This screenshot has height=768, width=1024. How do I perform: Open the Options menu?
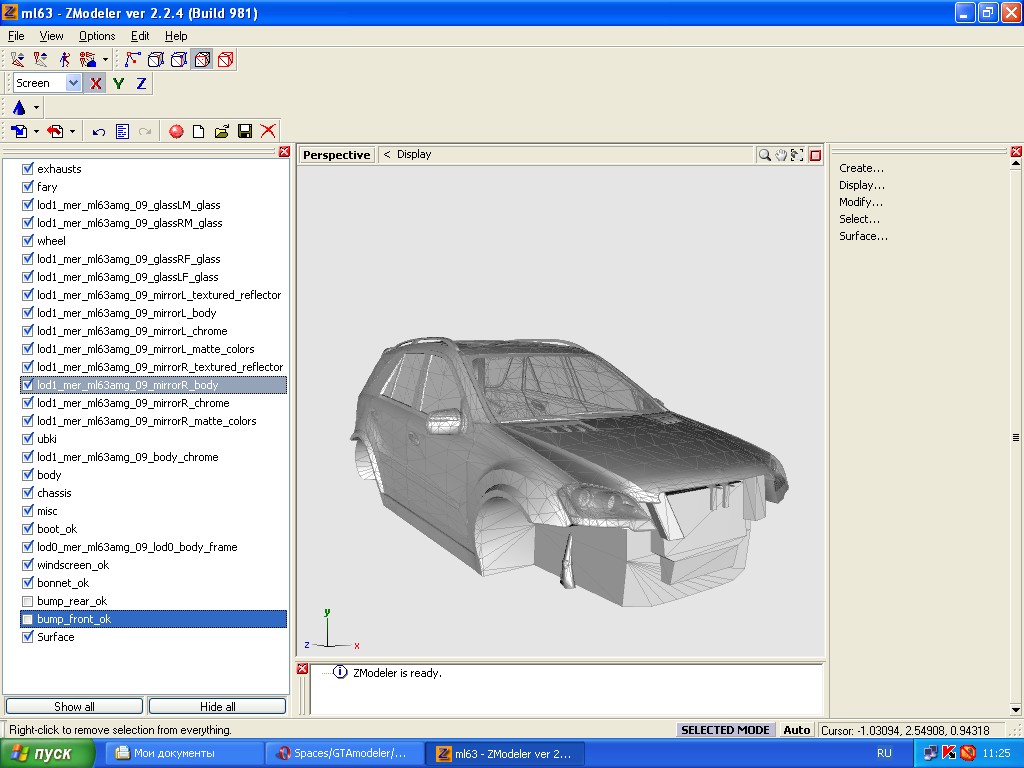(x=97, y=36)
